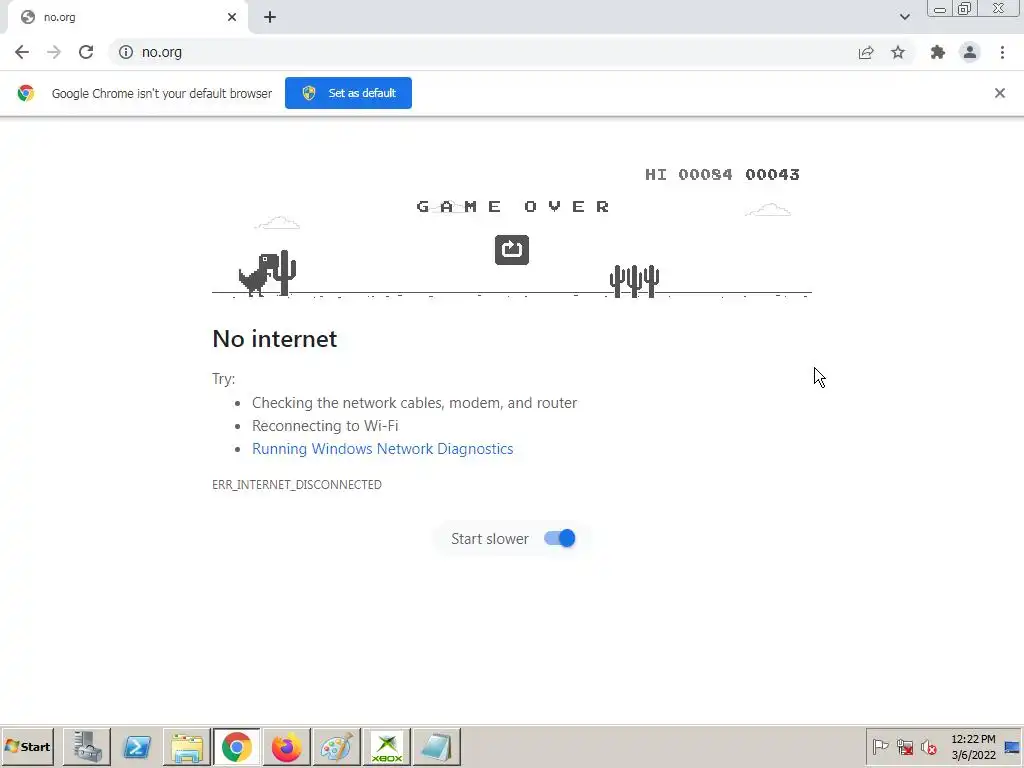Screen dimensions: 1024x768
Task: Open the Xbox taskbar icon
Action: pyautogui.click(x=387, y=746)
